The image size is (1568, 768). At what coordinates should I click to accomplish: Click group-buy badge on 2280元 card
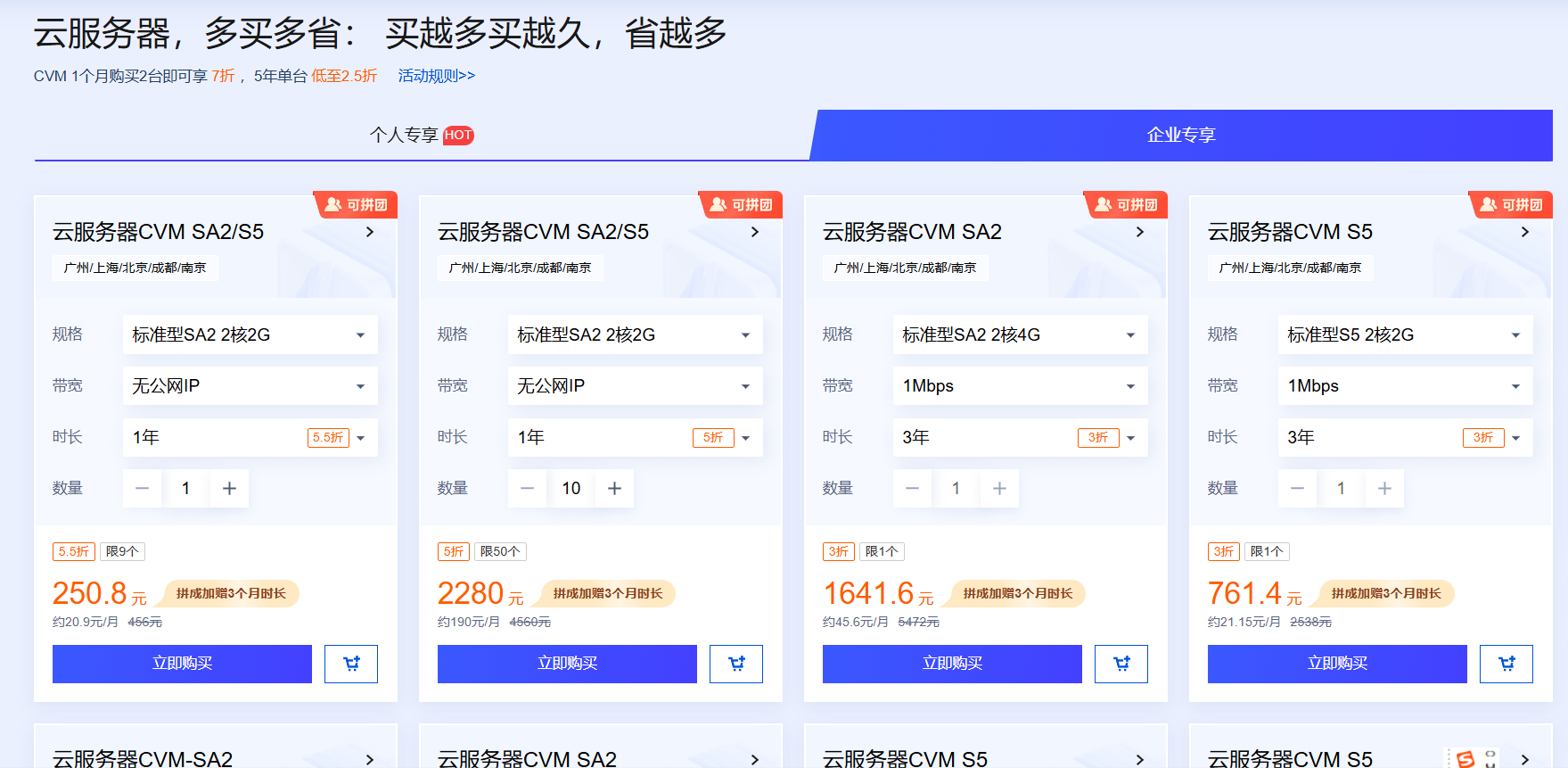[x=742, y=204]
